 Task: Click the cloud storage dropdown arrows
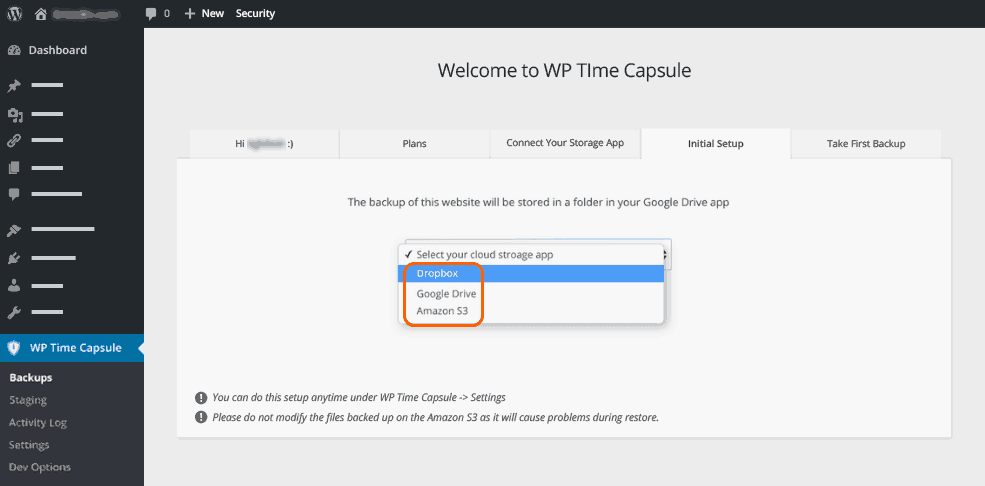coord(667,255)
